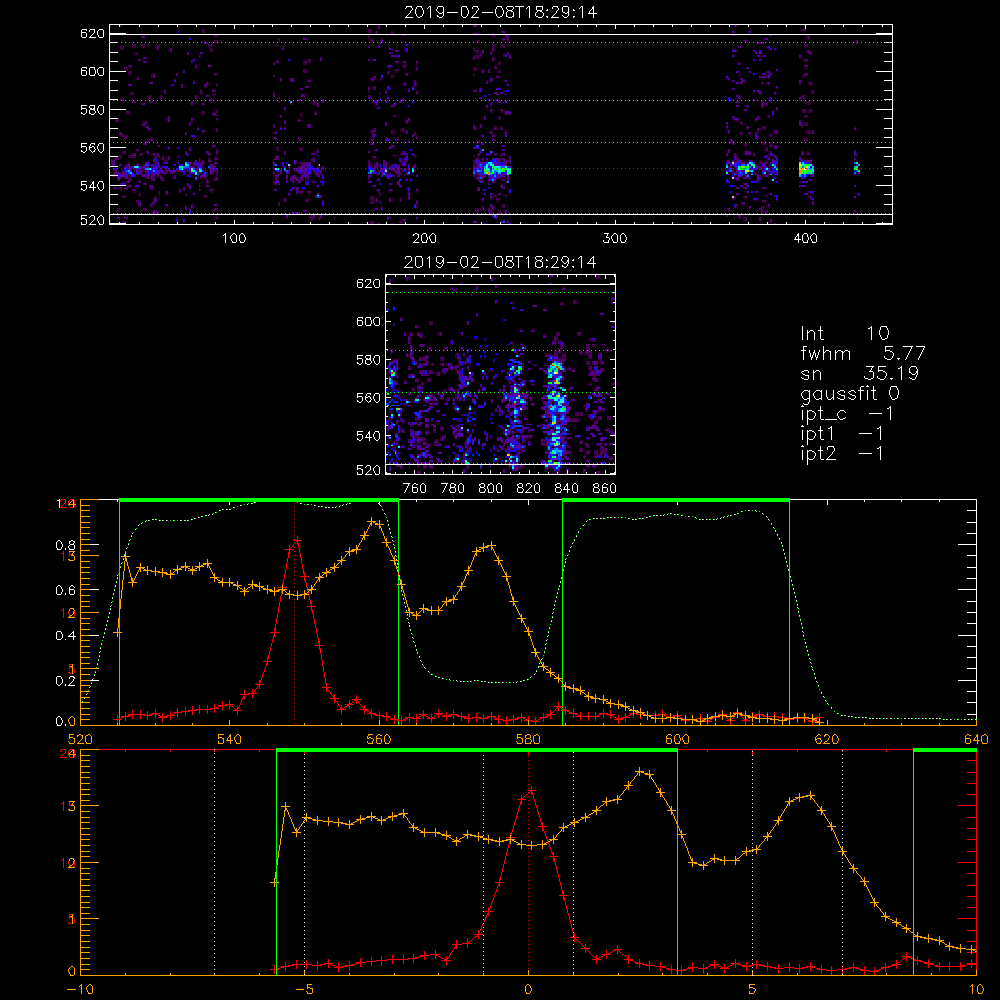Click x-axis label "580" of the profile plot

click(x=528, y=739)
